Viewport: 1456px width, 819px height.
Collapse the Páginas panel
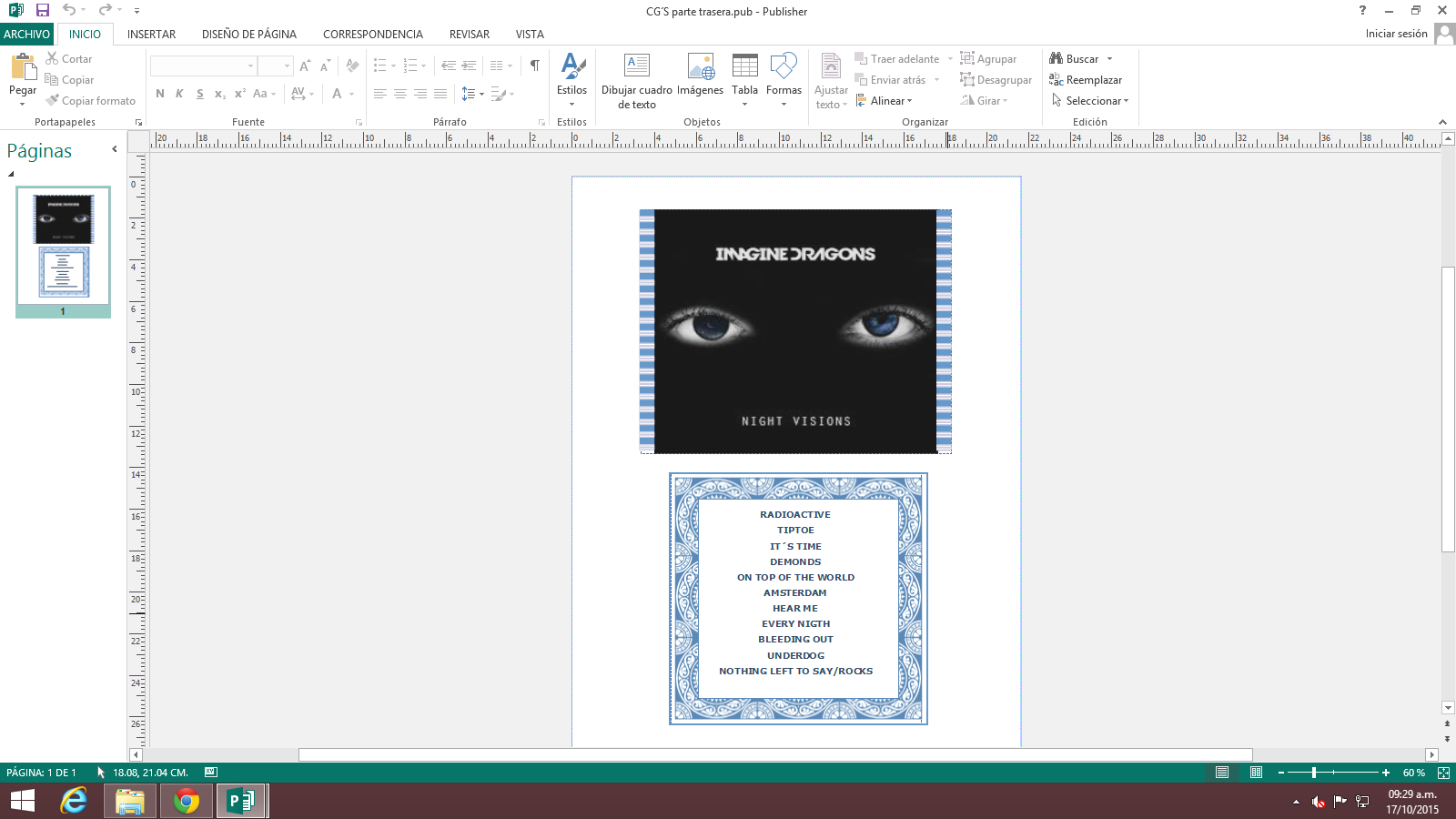click(115, 151)
